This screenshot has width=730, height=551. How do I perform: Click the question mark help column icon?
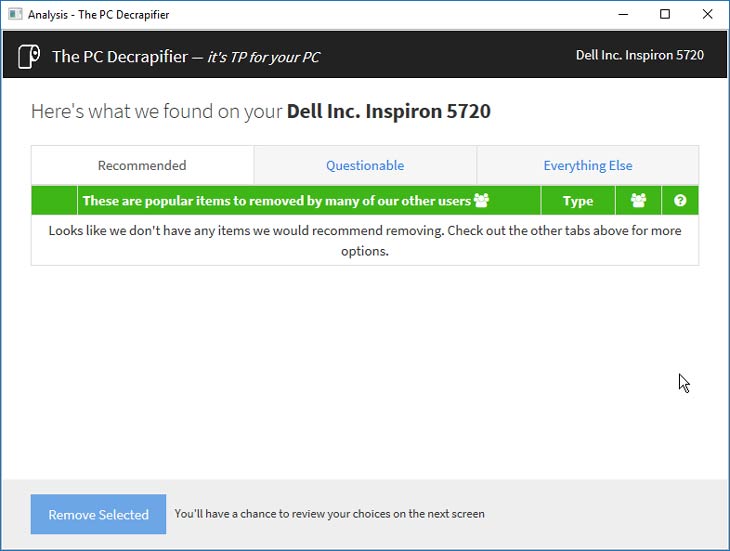tap(680, 201)
